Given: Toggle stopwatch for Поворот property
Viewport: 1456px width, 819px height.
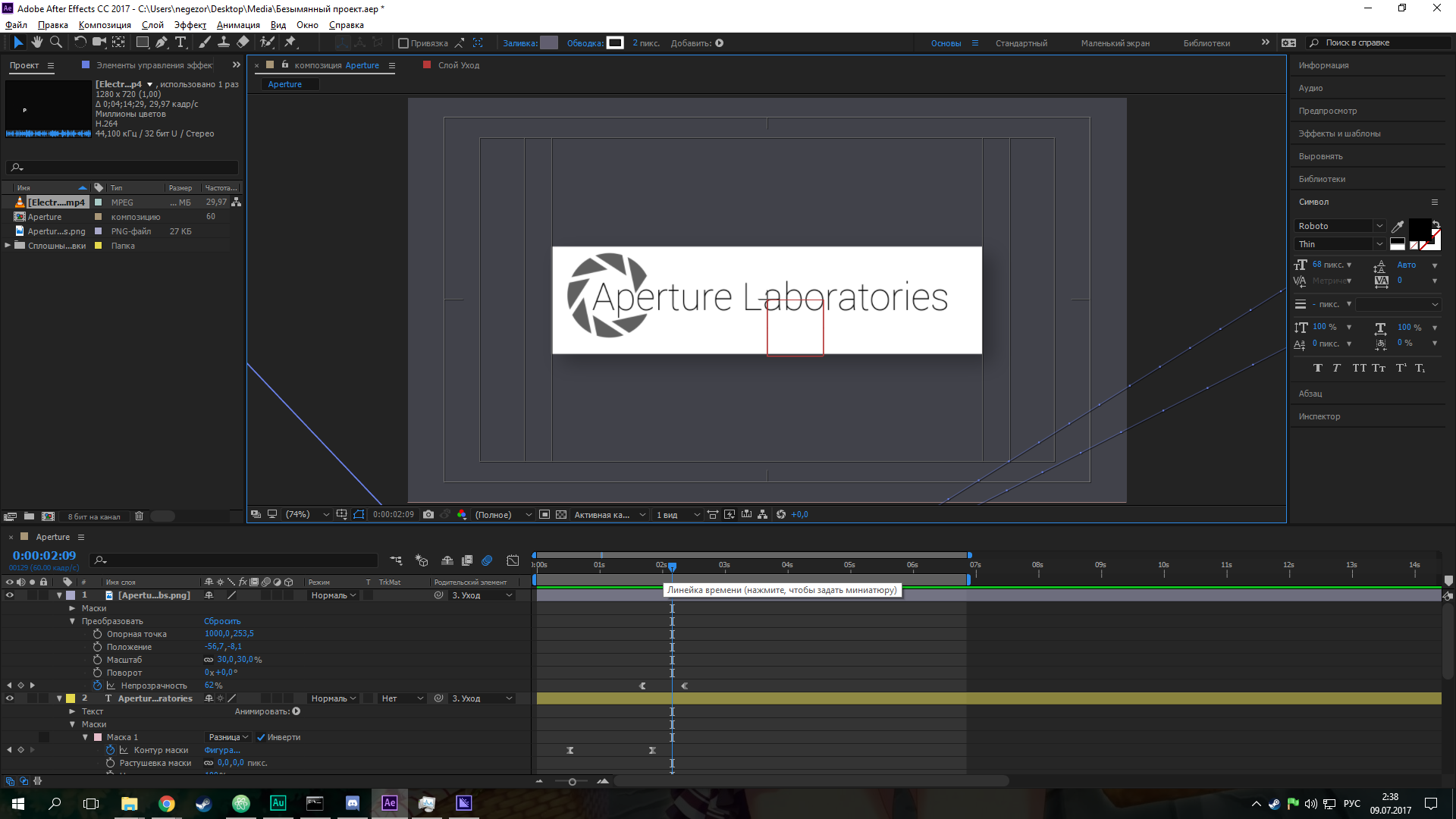Looking at the screenshot, I should tap(97, 673).
